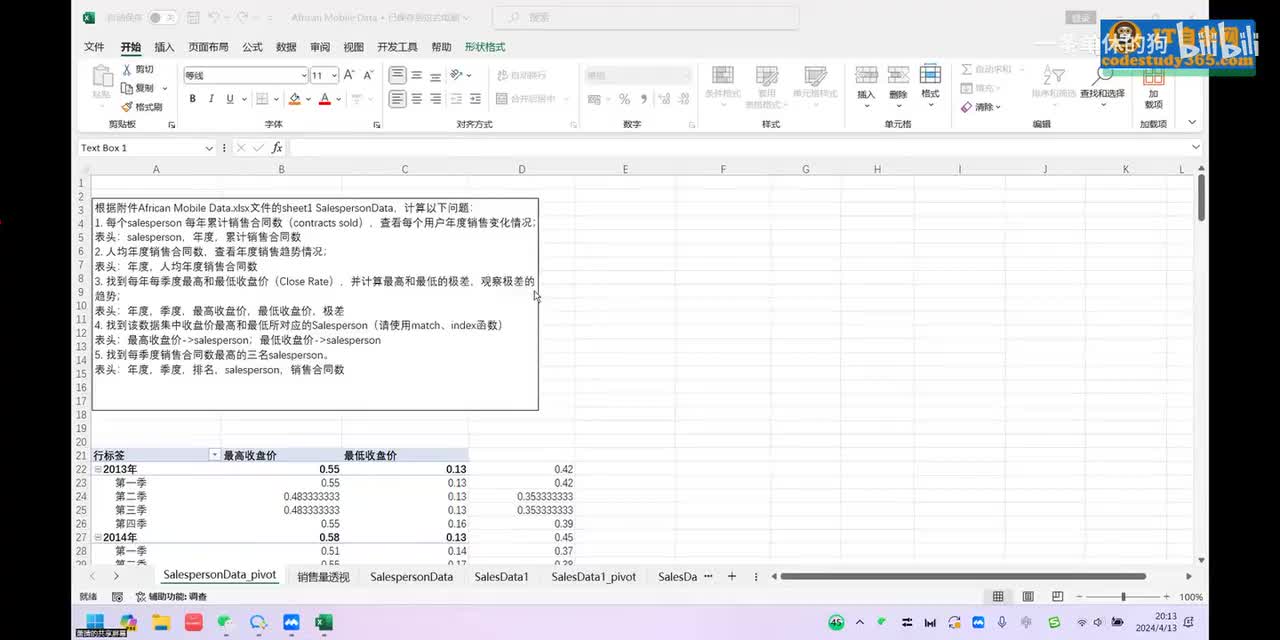Click the horizontal scrollbar thumb

963,576
